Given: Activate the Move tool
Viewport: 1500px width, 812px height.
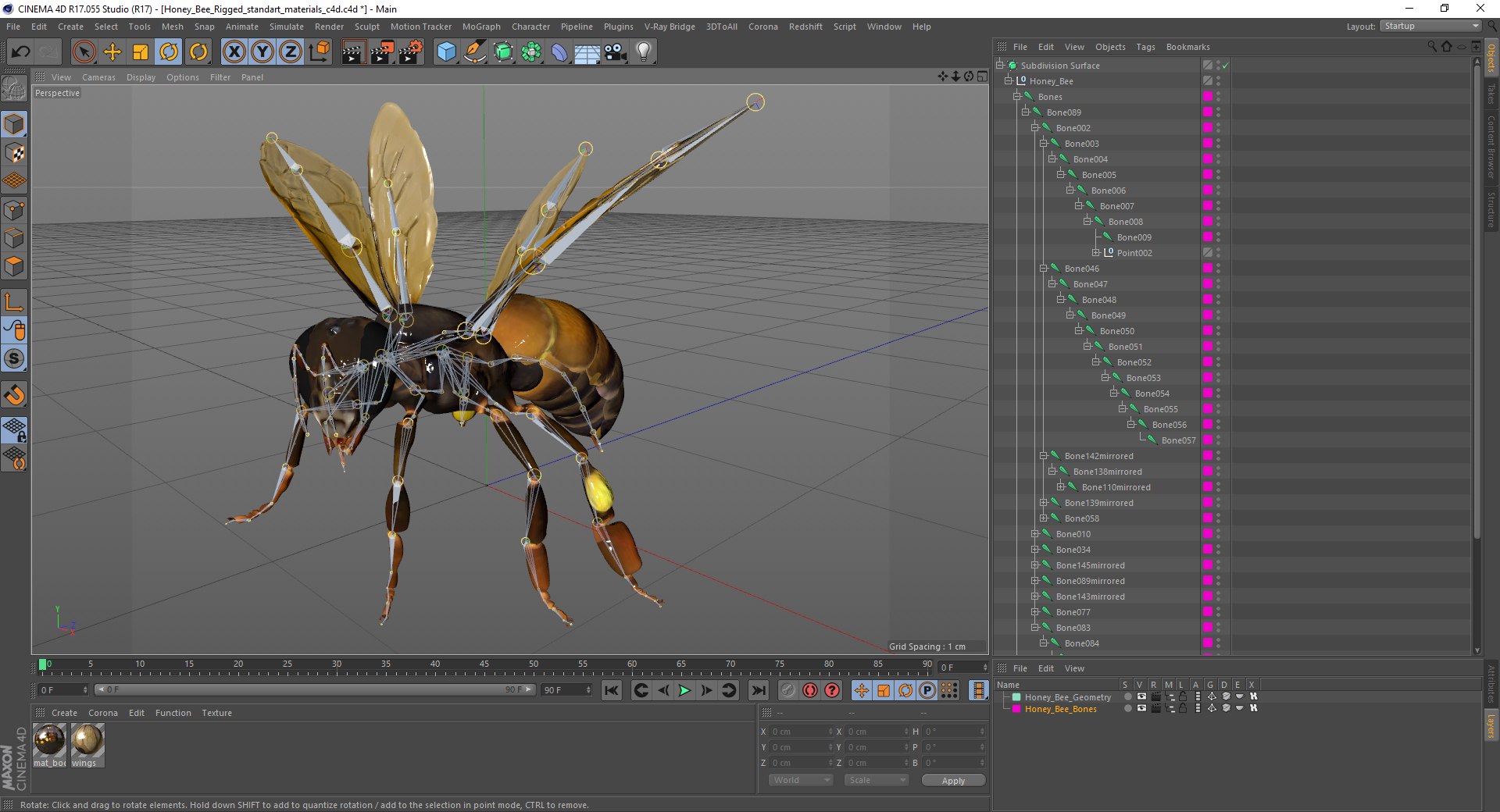Looking at the screenshot, I should pyautogui.click(x=112, y=52).
